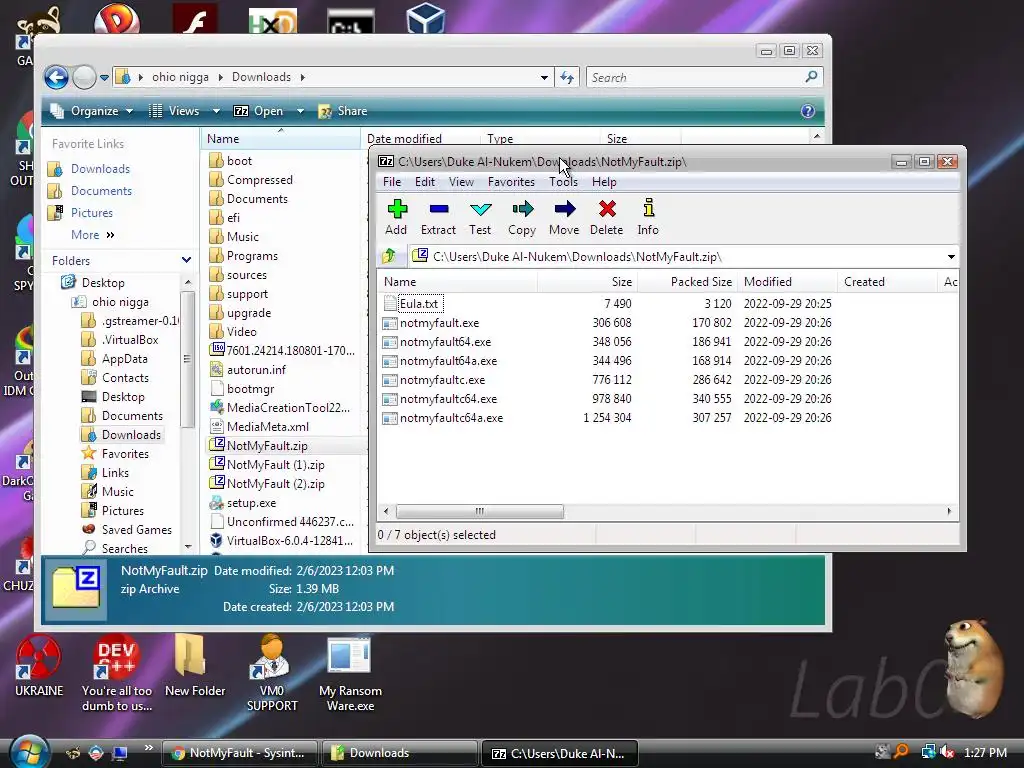Sort archive by Packed Size column
The image size is (1024, 768).
point(687,281)
